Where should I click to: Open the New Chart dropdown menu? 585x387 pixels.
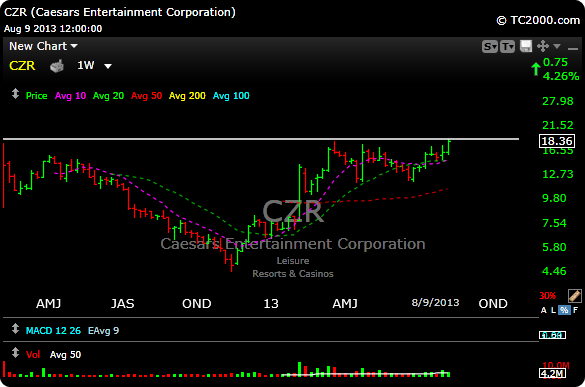tap(43, 46)
